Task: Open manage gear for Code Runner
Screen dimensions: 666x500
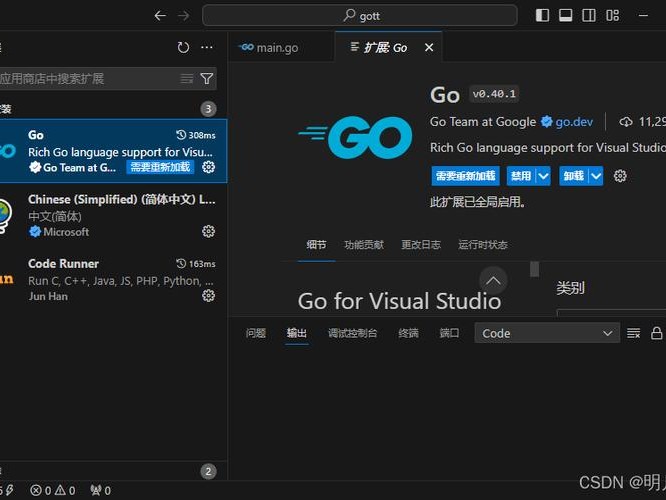Action: pos(208,296)
